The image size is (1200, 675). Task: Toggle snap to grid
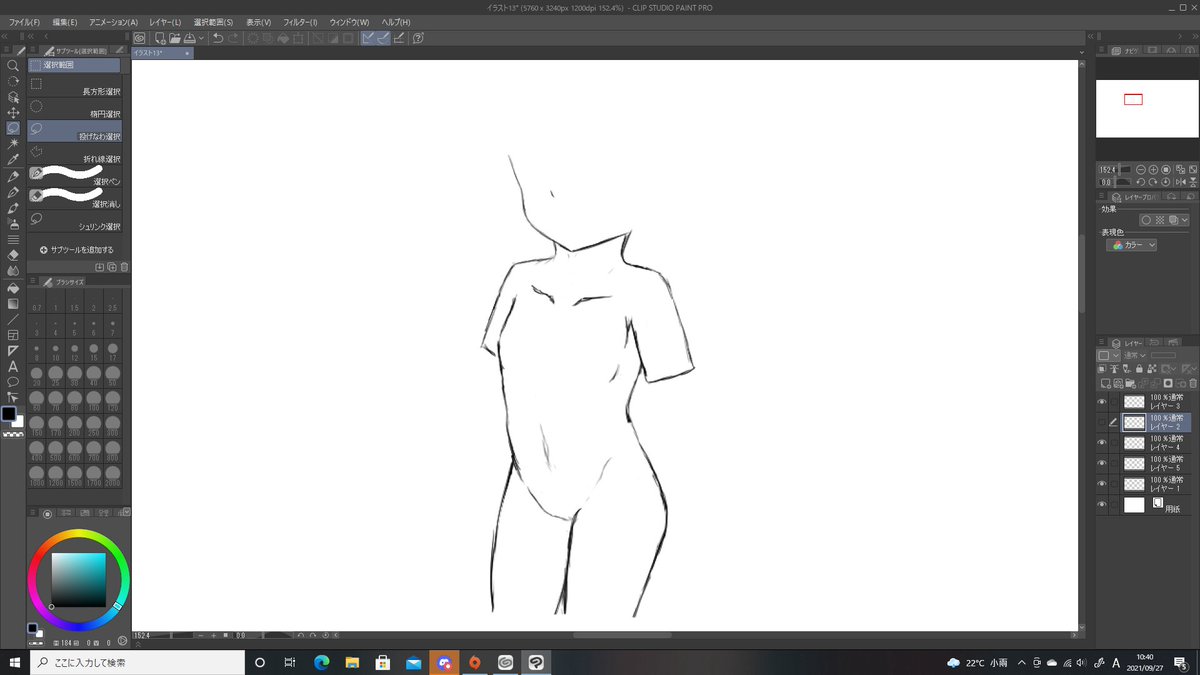(398, 38)
